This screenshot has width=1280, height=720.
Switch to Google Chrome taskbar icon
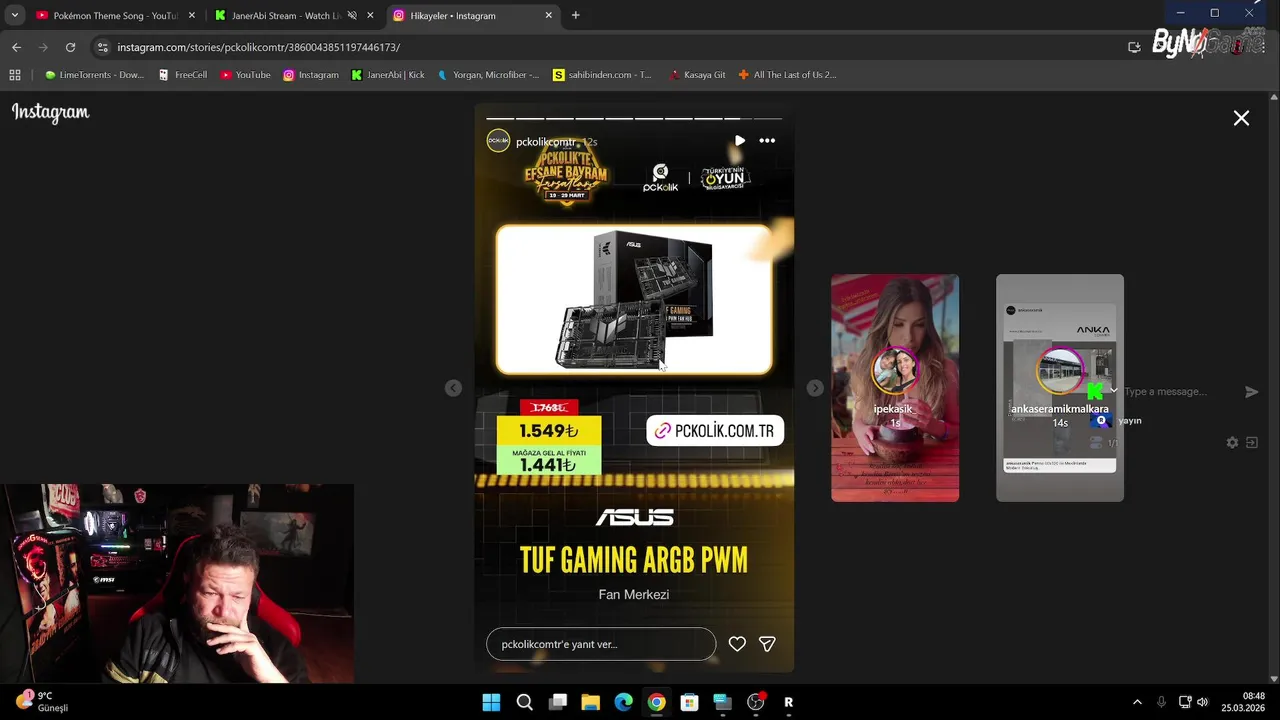(656, 702)
